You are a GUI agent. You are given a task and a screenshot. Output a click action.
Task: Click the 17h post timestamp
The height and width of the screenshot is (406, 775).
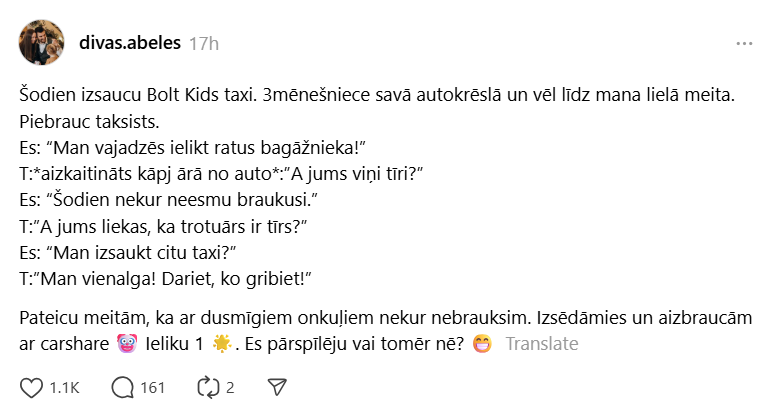pos(204,43)
